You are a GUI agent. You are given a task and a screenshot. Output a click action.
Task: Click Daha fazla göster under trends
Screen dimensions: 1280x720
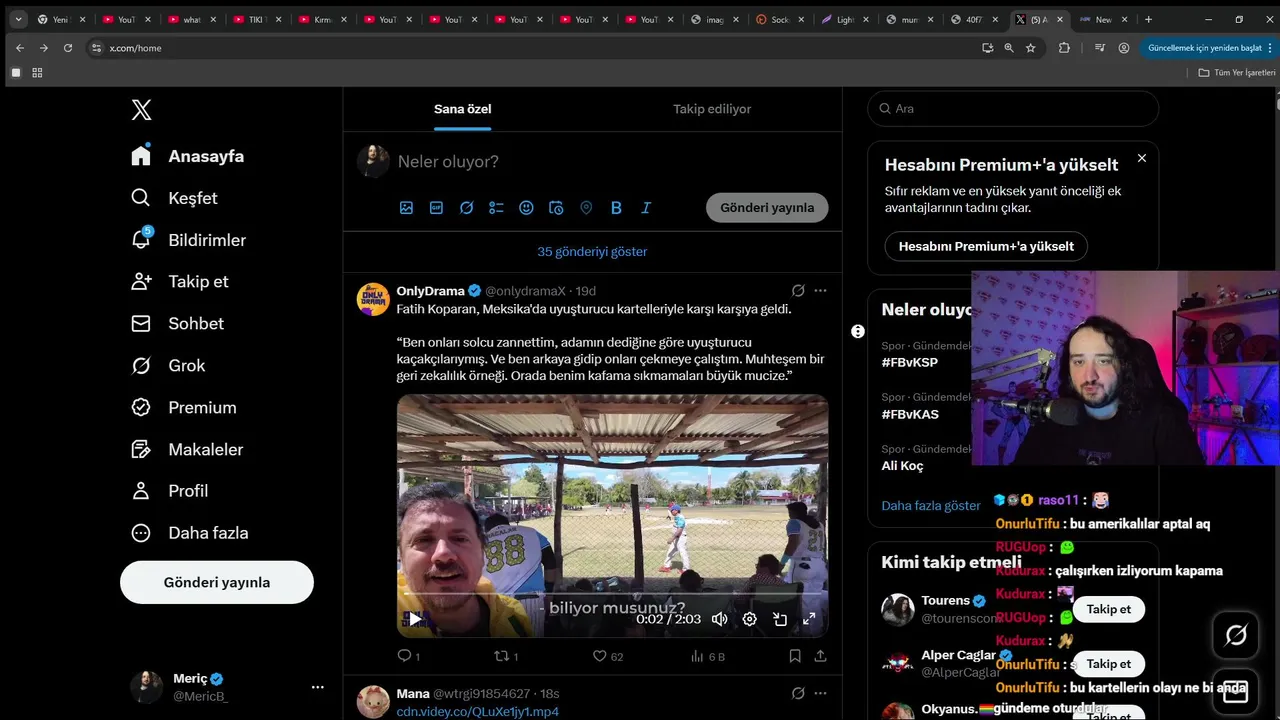[x=931, y=506]
